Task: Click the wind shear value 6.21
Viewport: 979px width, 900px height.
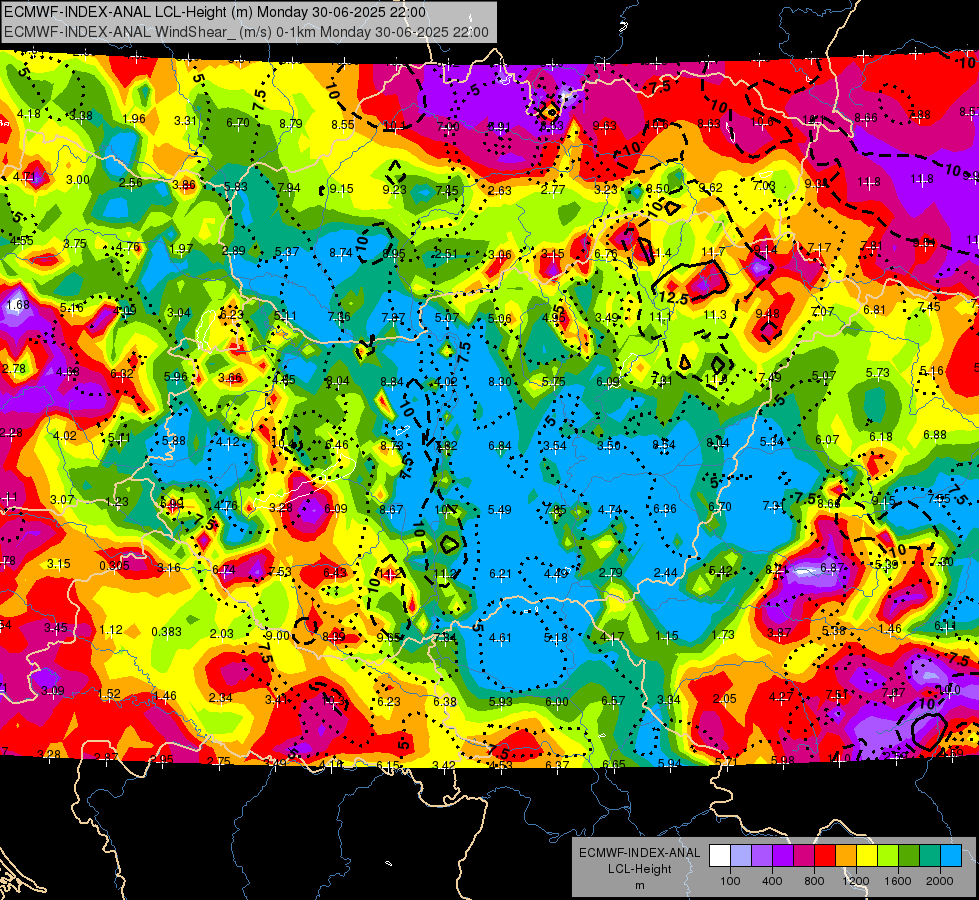Action: [501, 573]
